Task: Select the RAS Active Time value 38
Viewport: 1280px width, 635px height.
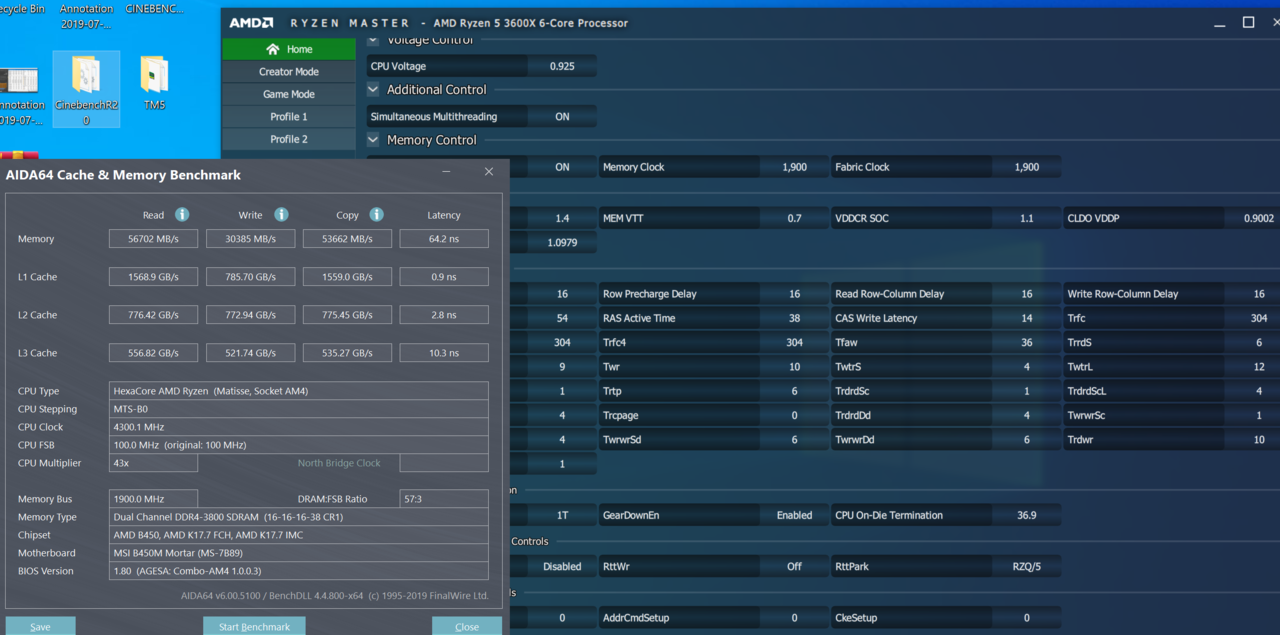Action: (794, 318)
